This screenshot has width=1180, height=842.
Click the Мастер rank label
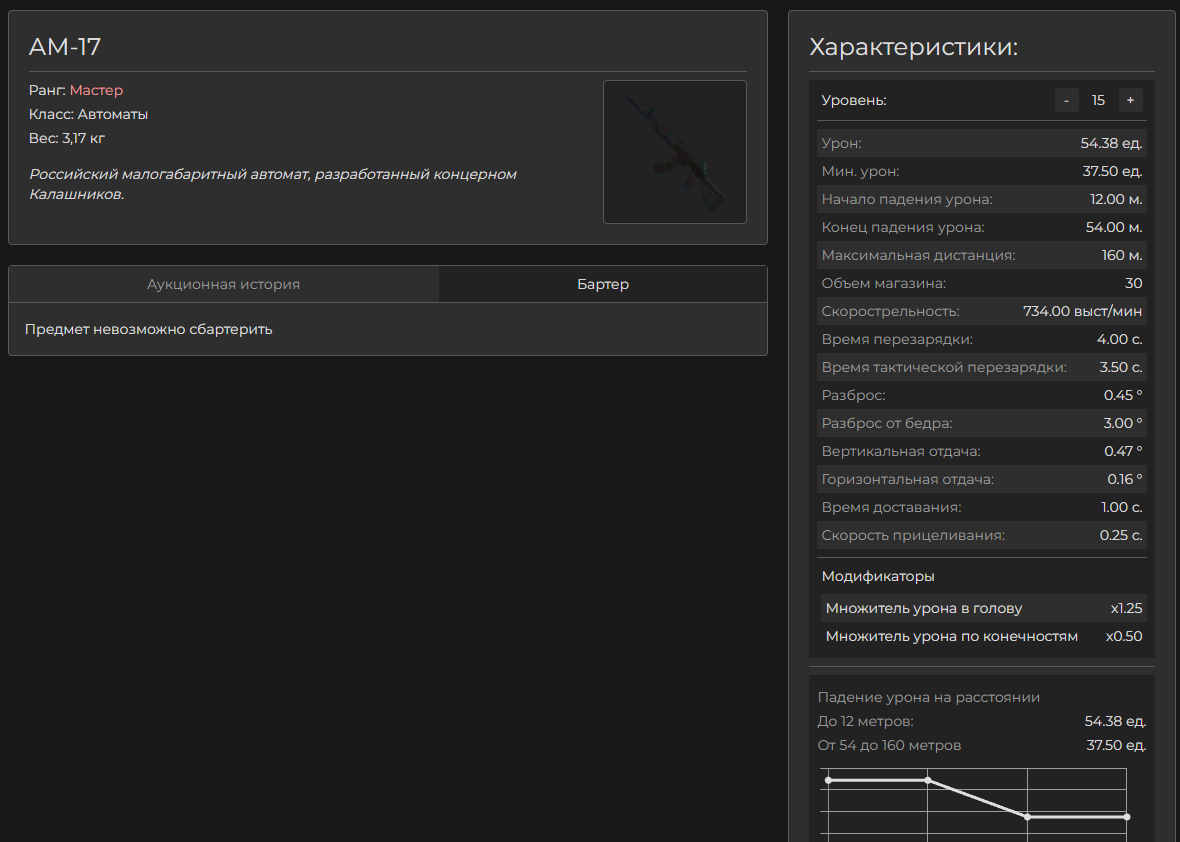[96, 90]
